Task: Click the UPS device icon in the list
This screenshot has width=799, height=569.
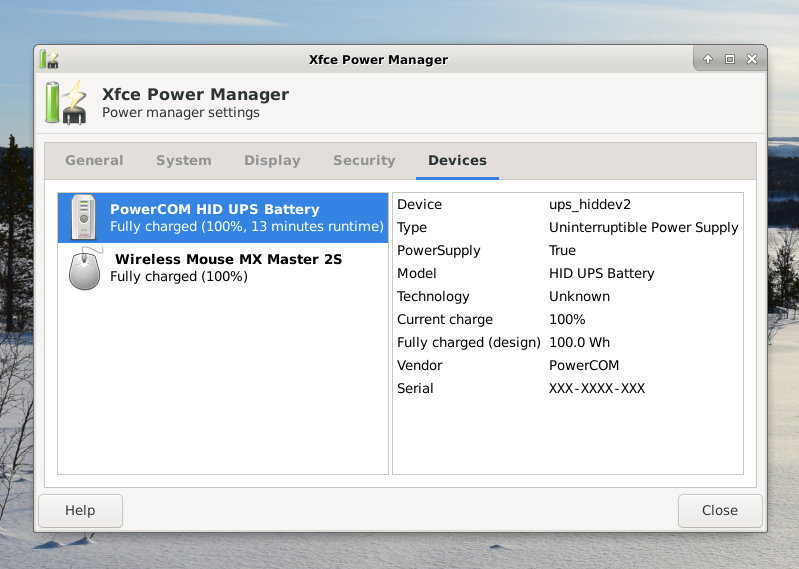Action: [84, 217]
